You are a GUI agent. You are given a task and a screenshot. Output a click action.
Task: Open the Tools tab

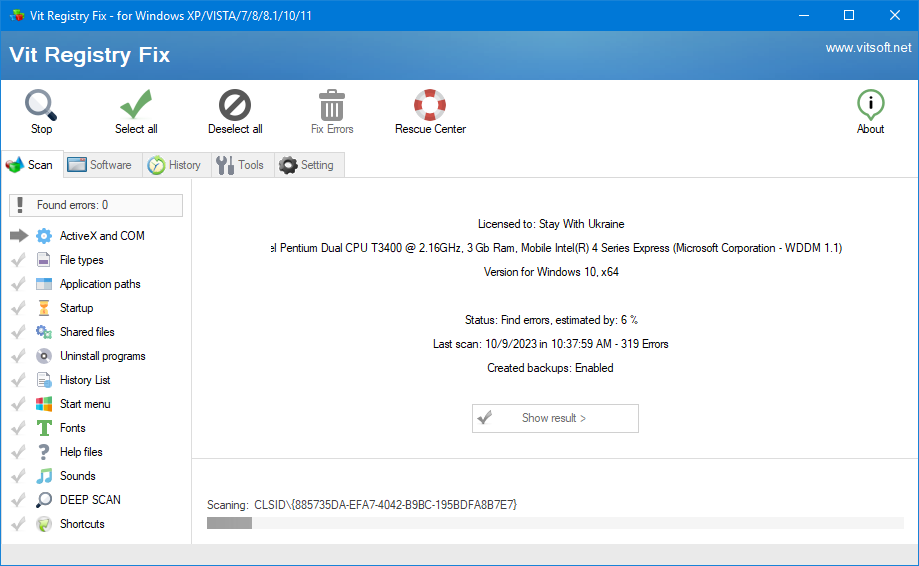pos(241,165)
